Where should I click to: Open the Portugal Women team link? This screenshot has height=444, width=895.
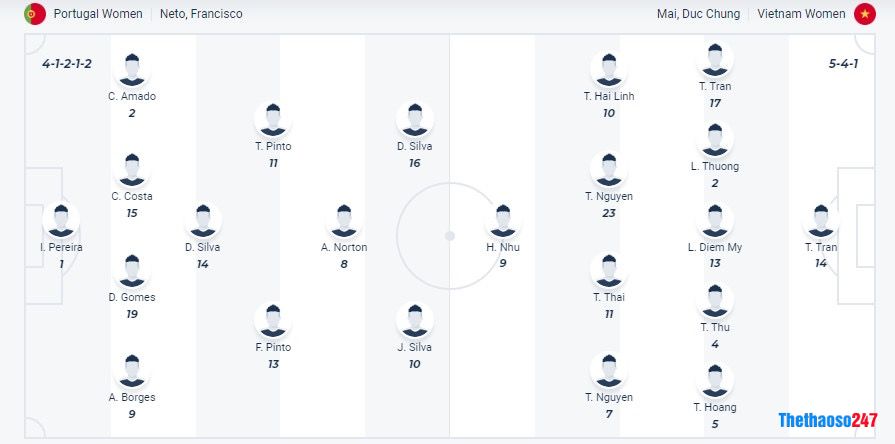click(x=100, y=14)
